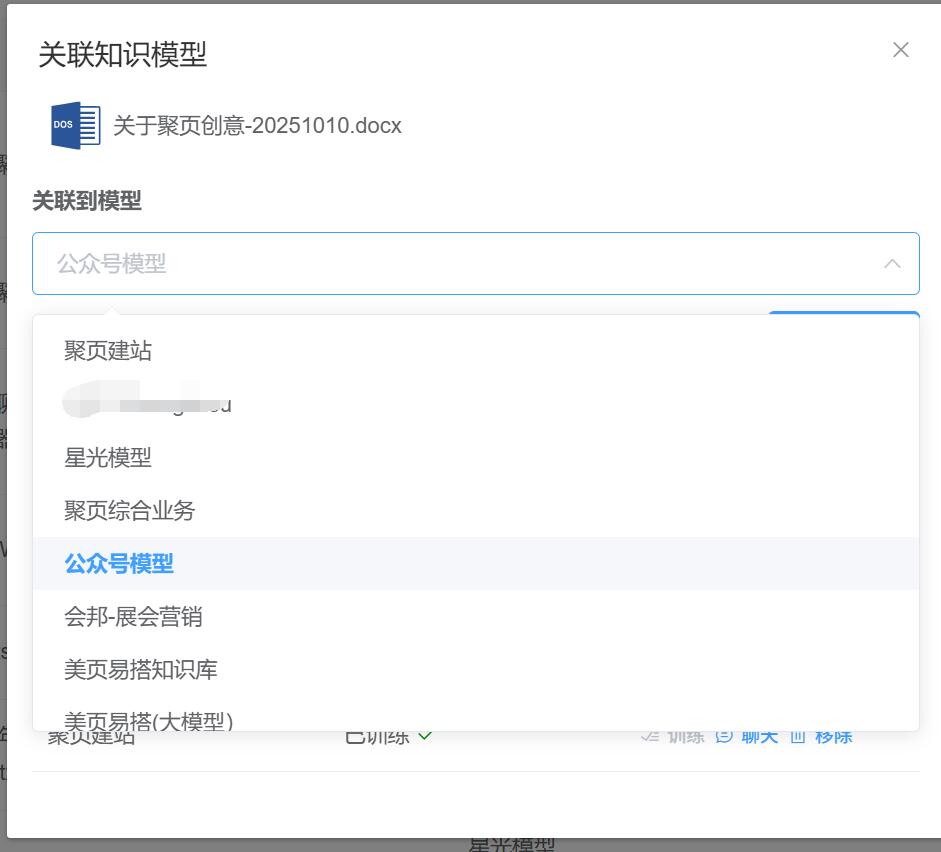
Task: Click the 移除 trash icon
Action: point(798,737)
